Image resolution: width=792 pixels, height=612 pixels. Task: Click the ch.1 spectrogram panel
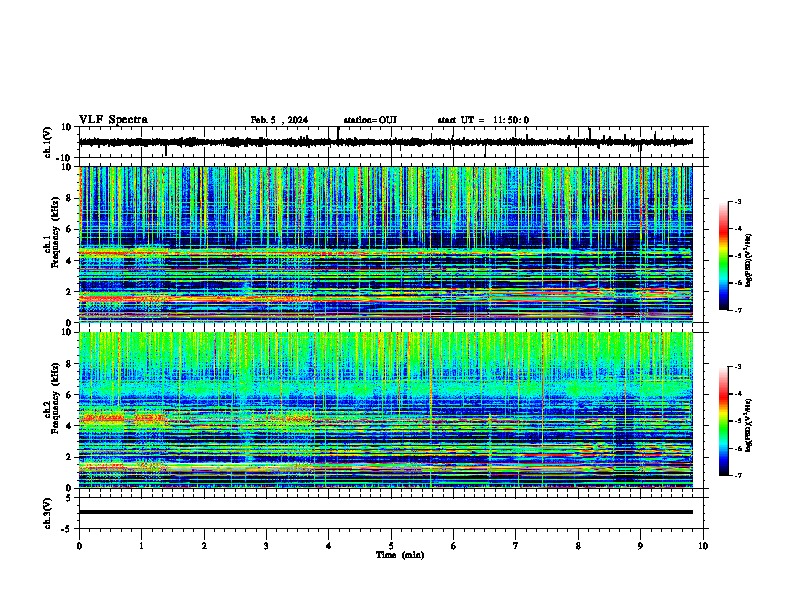coord(385,244)
